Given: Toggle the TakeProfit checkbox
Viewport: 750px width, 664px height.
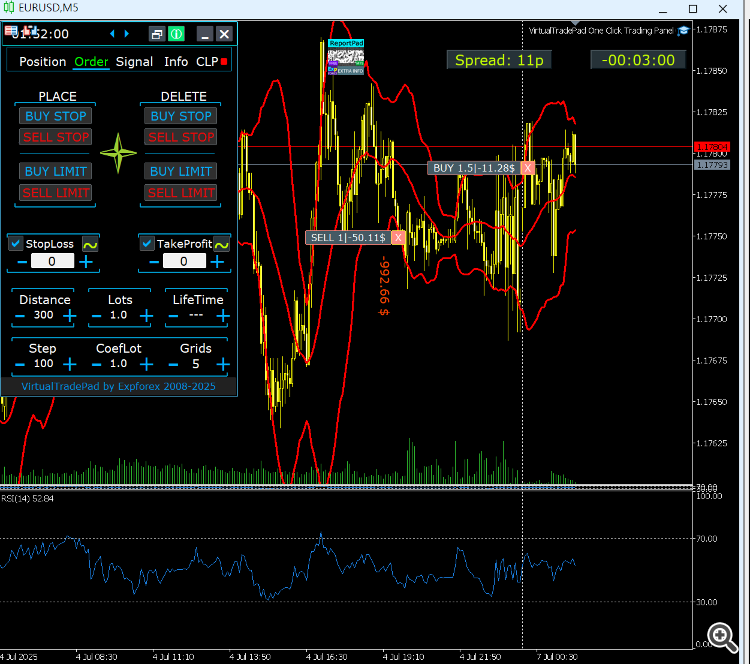Looking at the screenshot, I should (x=147, y=243).
